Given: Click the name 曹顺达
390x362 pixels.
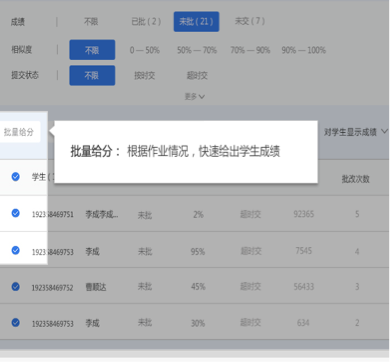Looking at the screenshot, I should 96,287.
